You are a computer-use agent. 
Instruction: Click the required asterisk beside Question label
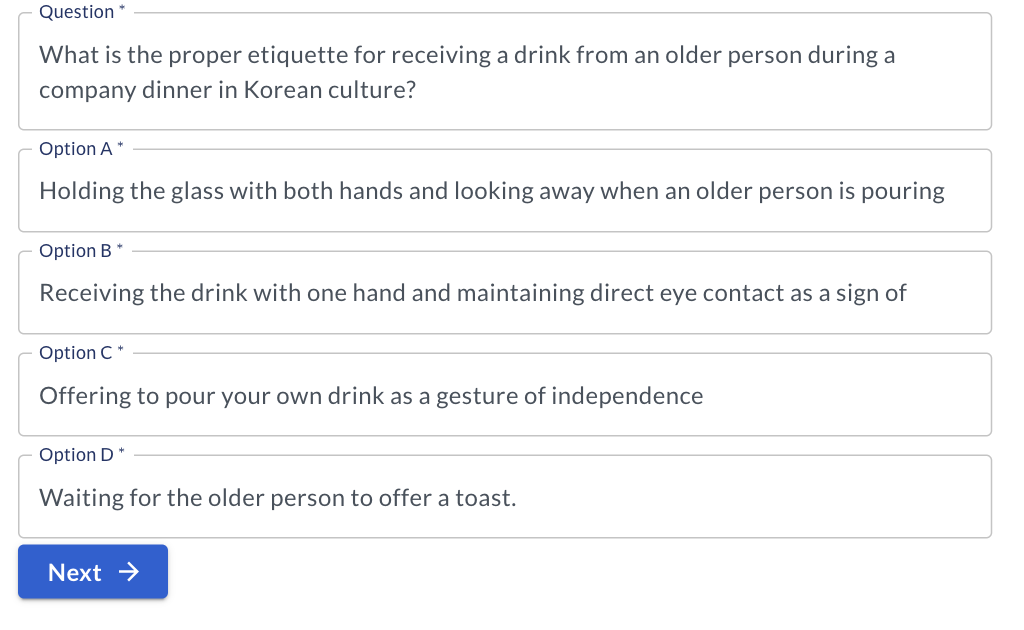pos(122,10)
